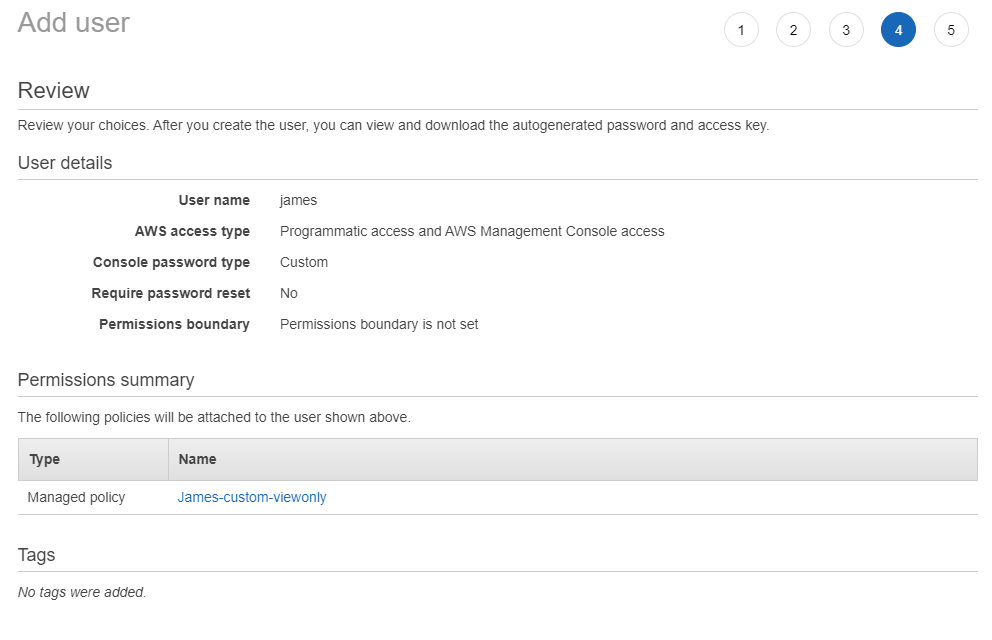The image size is (992, 640).
Task: Click the User details heading
Action: pyautogui.click(x=65, y=163)
